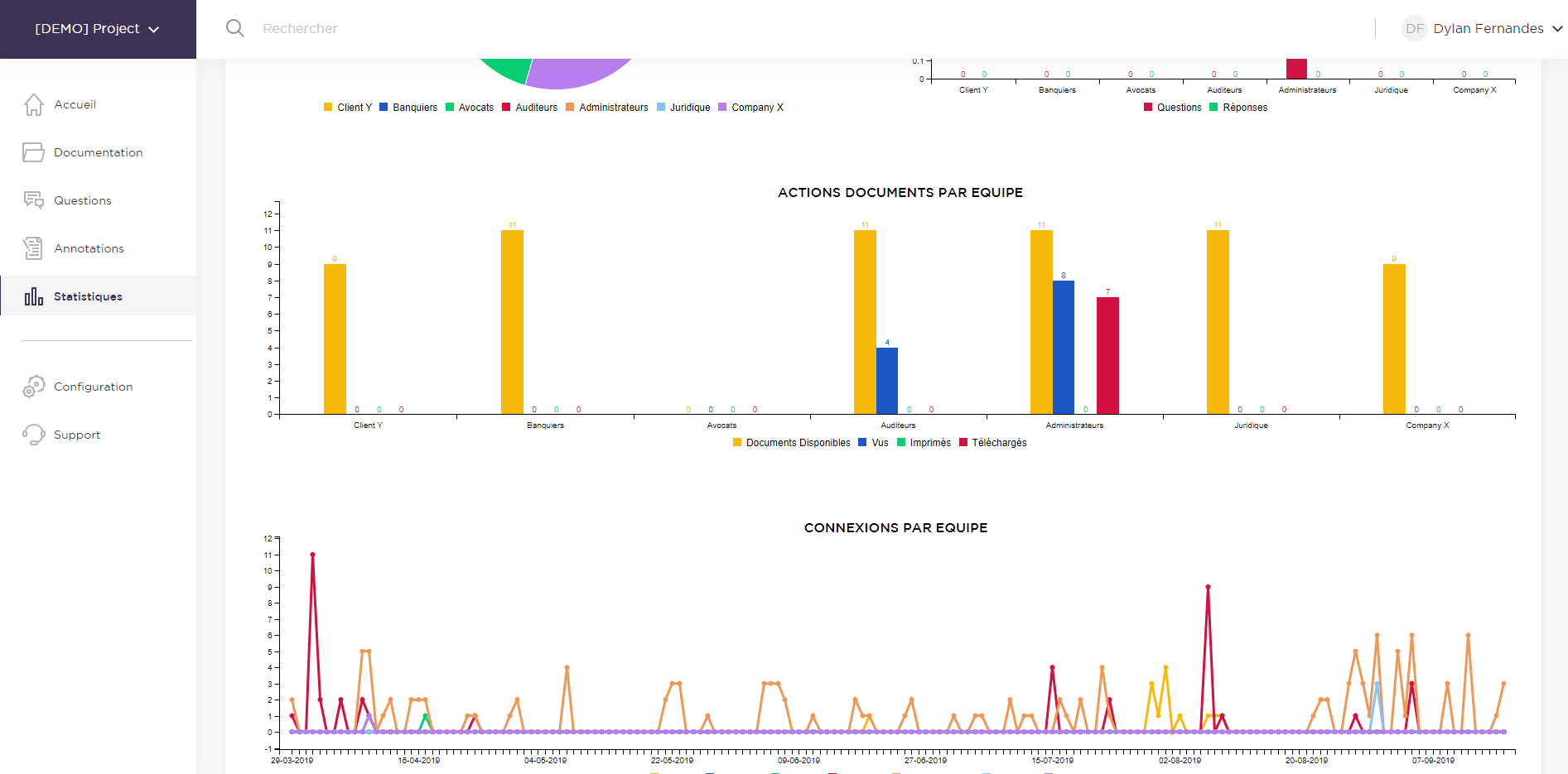The image size is (1568, 774).
Task: Click the Statistiques bar chart icon
Action: (x=34, y=296)
